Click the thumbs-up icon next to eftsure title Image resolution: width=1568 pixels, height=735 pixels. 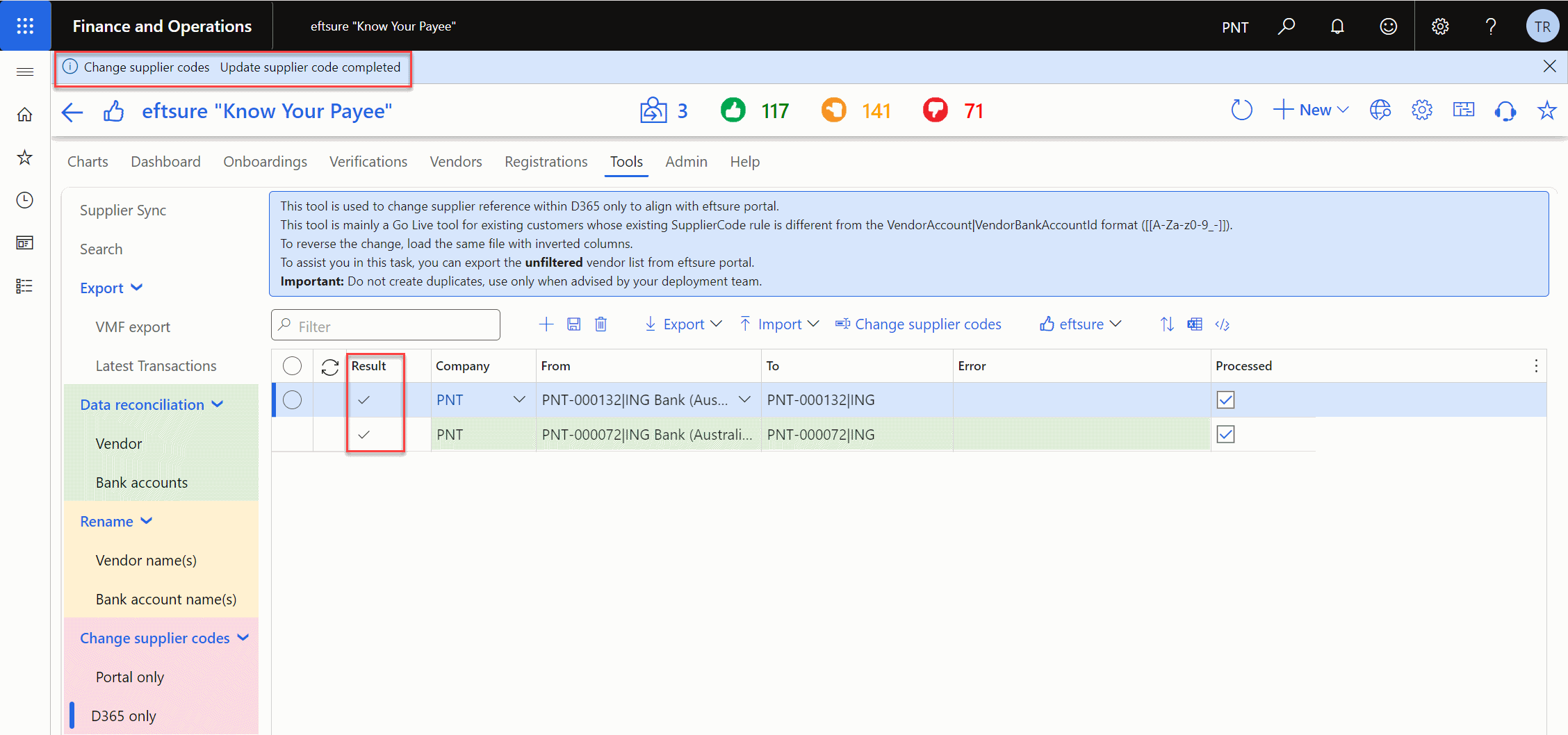pos(114,111)
